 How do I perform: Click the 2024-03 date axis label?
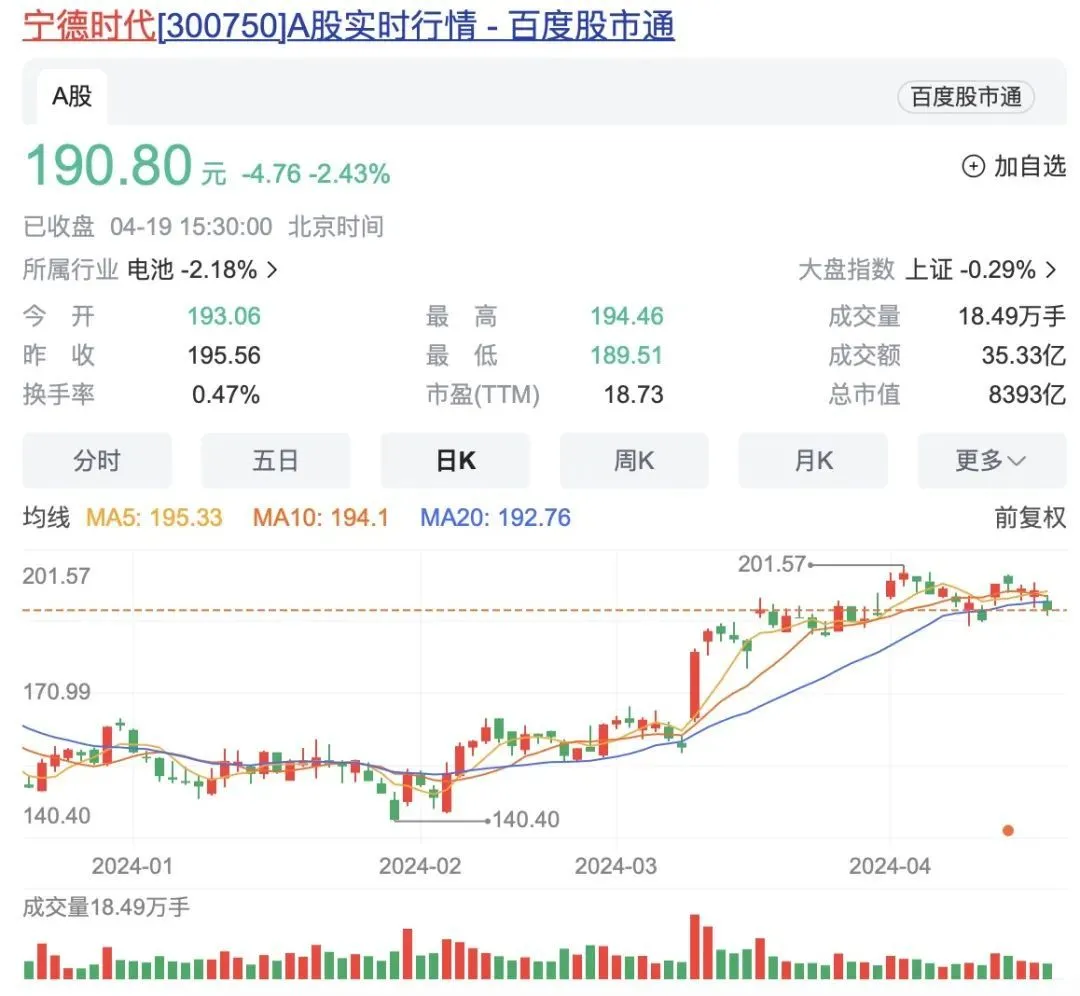coord(616,866)
